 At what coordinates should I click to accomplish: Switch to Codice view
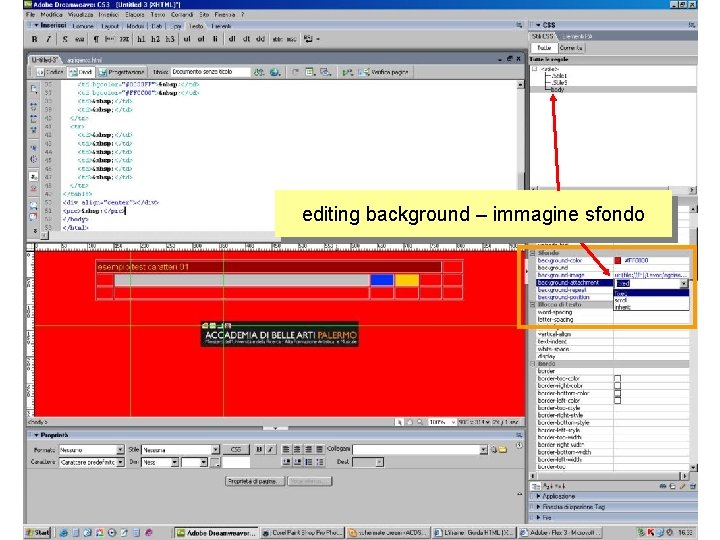51,72
